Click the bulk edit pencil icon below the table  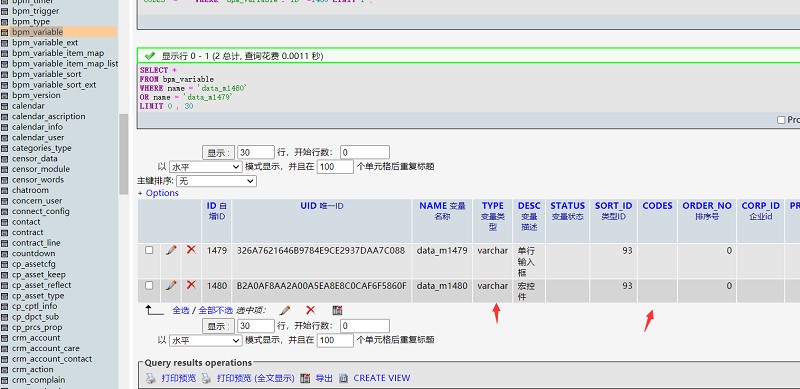(285, 310)
